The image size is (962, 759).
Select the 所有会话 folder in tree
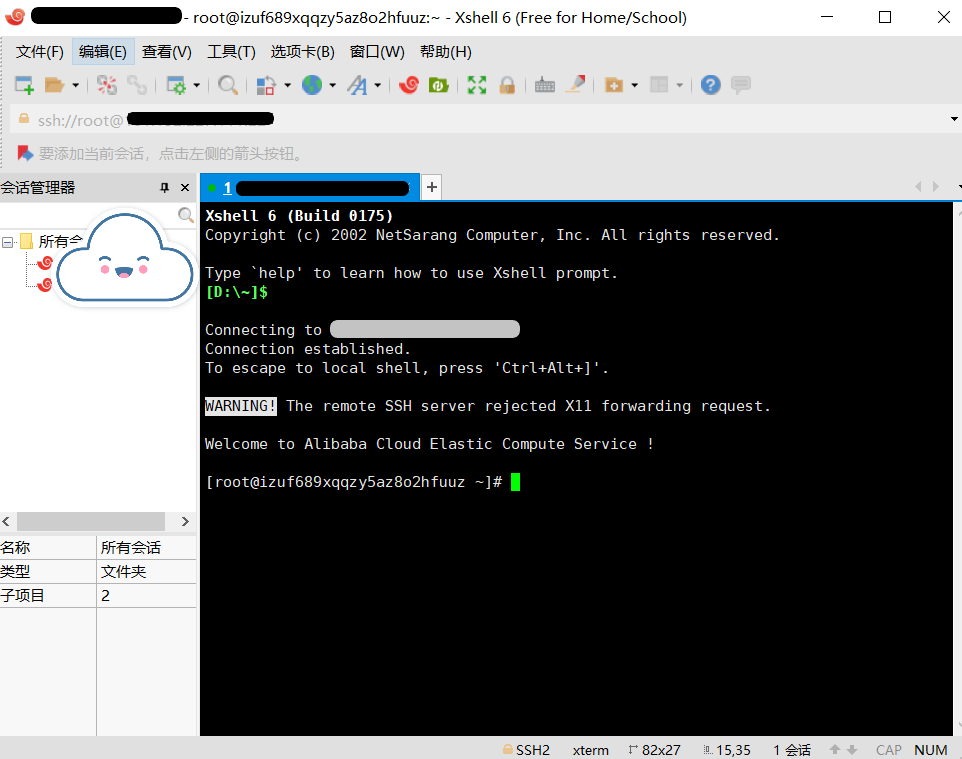click(60, 241)
